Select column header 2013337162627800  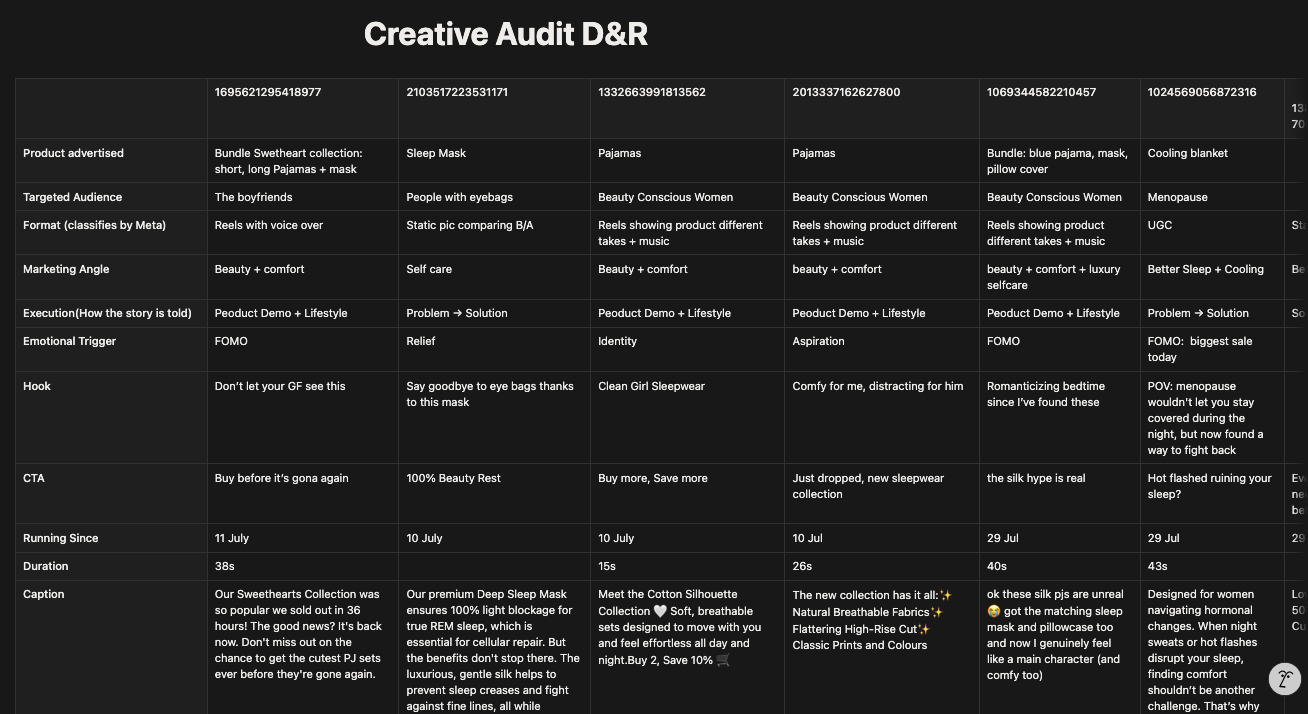coord(846,92)
